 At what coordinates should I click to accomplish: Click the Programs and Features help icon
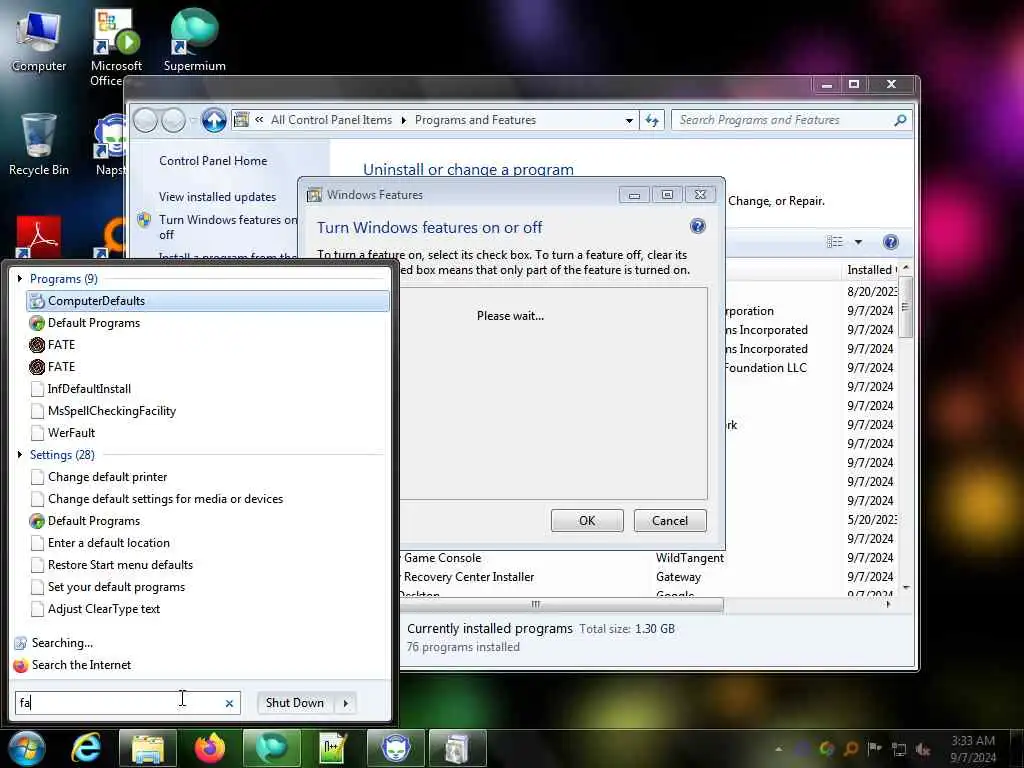[x=890, y=242]
